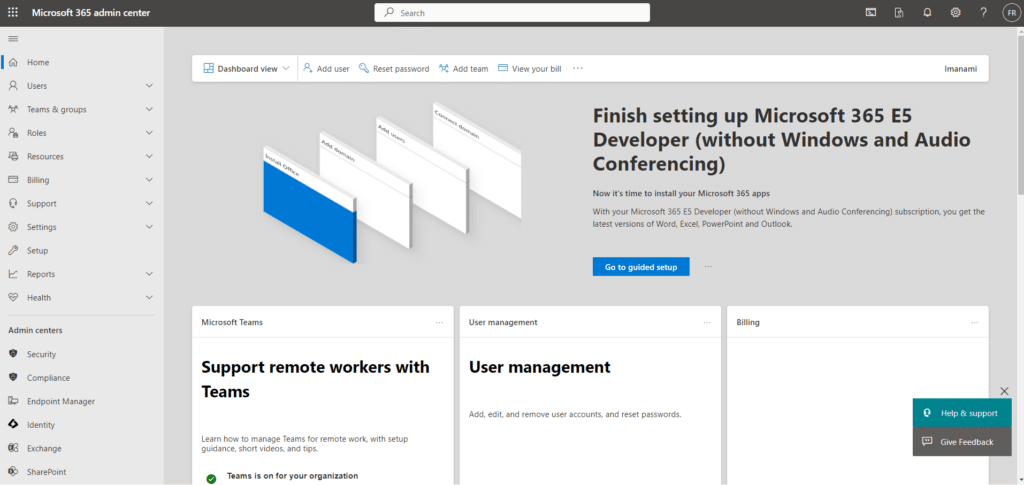Click the Endpoint Manager icon

pyautogui.click(x=13, y=401)
